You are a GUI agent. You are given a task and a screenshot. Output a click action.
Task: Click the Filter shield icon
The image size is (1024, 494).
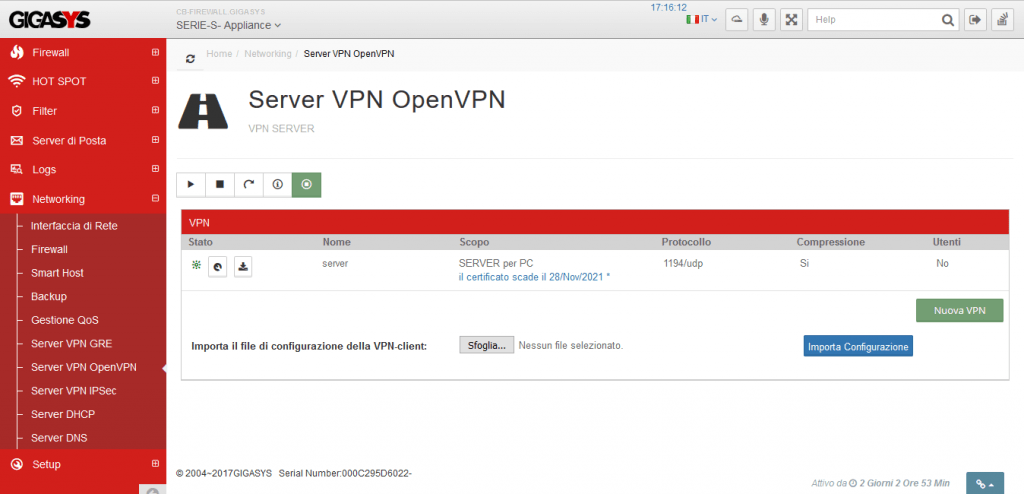point(17,111)
